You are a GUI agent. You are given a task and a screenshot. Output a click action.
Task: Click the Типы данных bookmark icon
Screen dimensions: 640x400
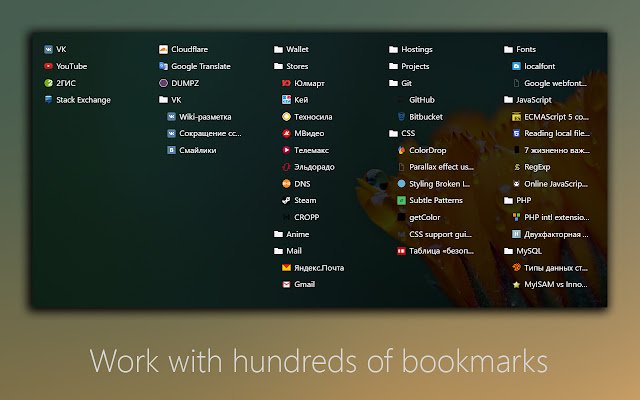pyautogui.click(x=516, y=268)
